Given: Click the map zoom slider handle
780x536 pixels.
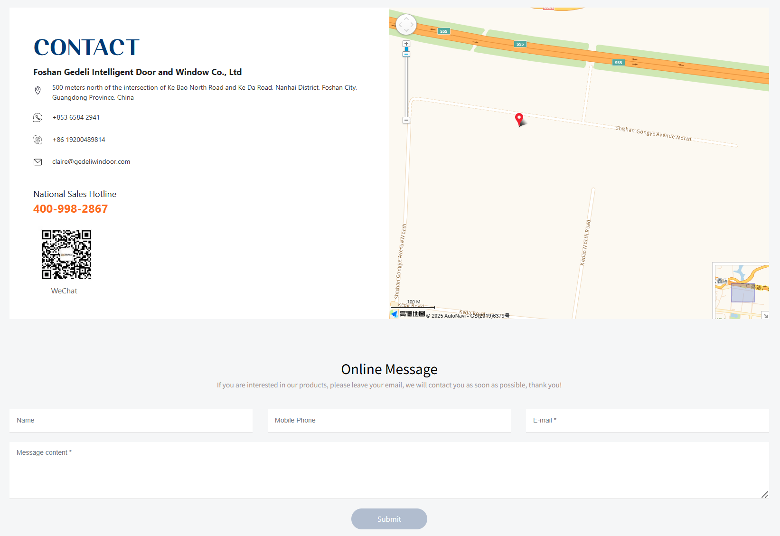Looking at the screenshot, I should (x=406, y=55).
